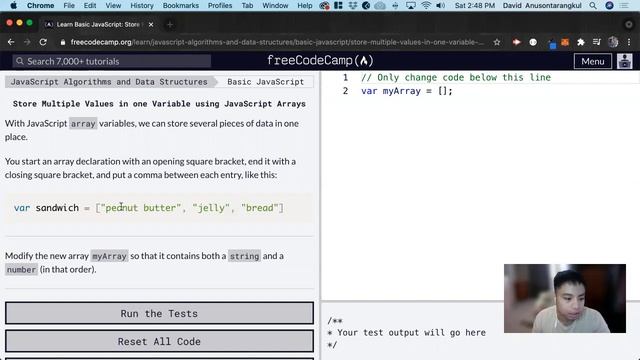This screenshot has height=360, width=640.
Task: Open the Window menu
Action: (275, 5)
